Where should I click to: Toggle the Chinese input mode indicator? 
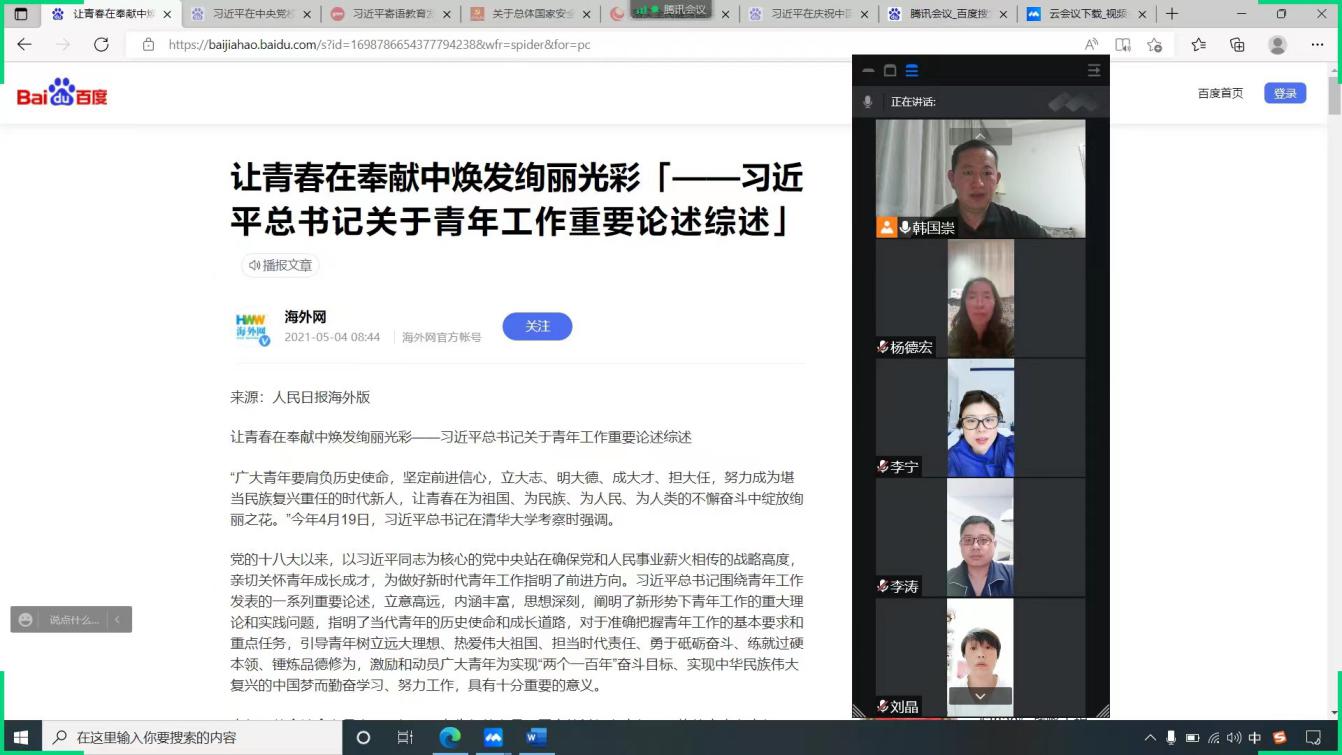[x=1255, y=738]
